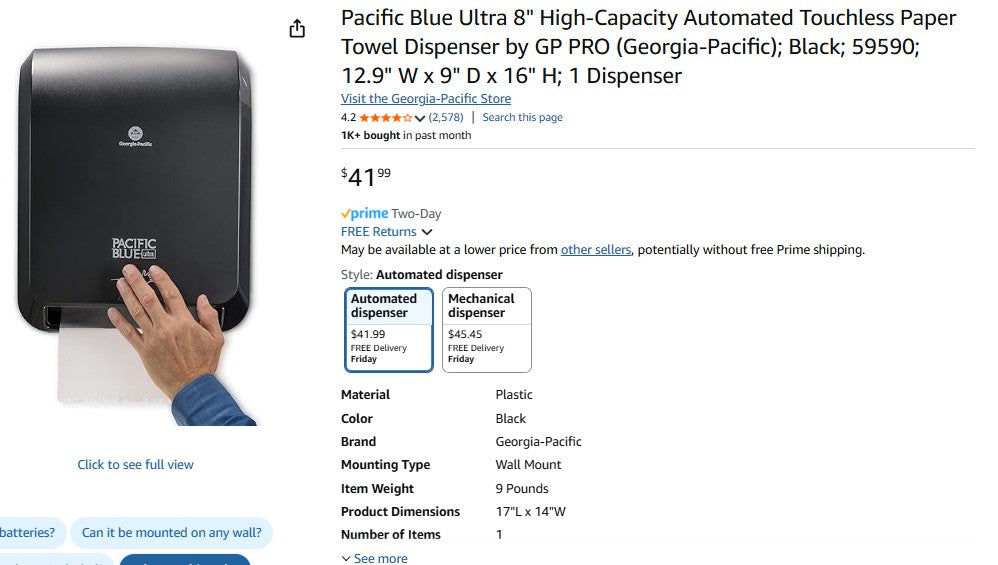Click the product title text
998x565 pixels.
648,46
